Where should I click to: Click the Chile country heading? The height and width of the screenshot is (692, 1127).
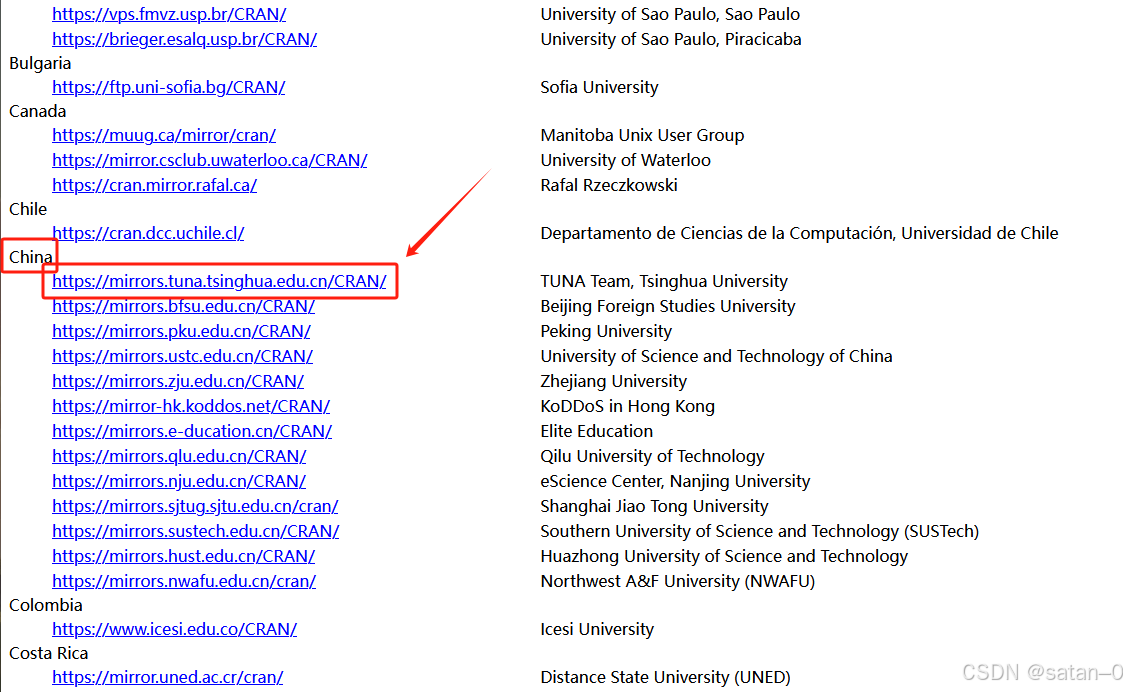(28, 210)
